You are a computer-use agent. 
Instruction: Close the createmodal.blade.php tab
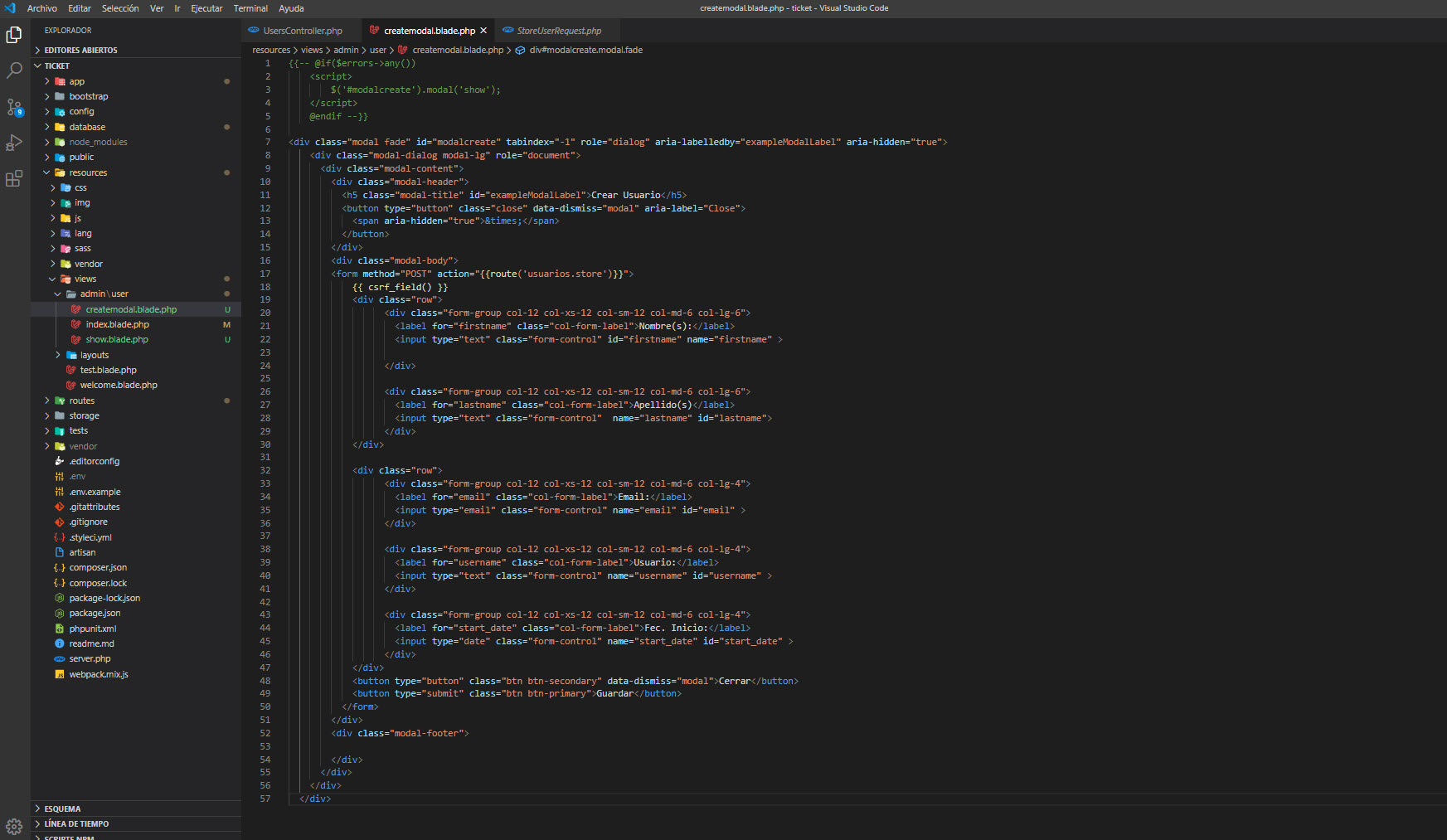pos(483,31)
